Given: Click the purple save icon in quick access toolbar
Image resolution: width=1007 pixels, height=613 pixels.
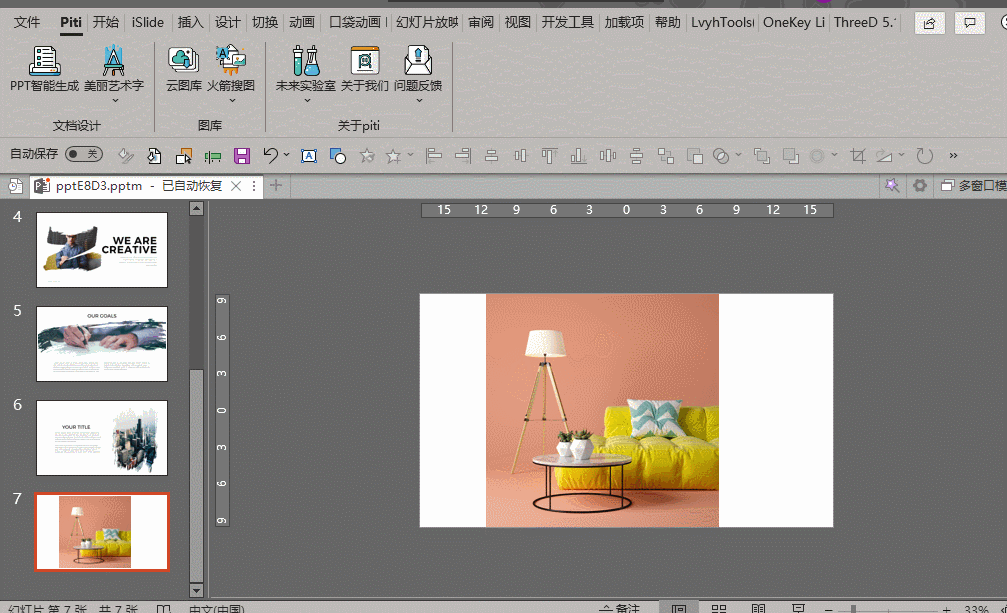Looking at the screenshot, I should [241, 155].
